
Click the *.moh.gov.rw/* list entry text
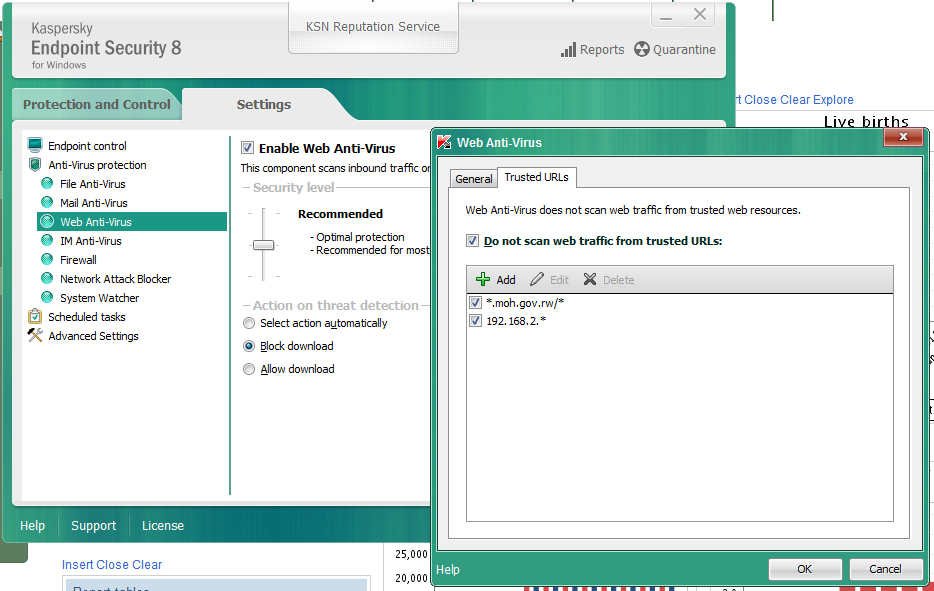coord(525,303)
